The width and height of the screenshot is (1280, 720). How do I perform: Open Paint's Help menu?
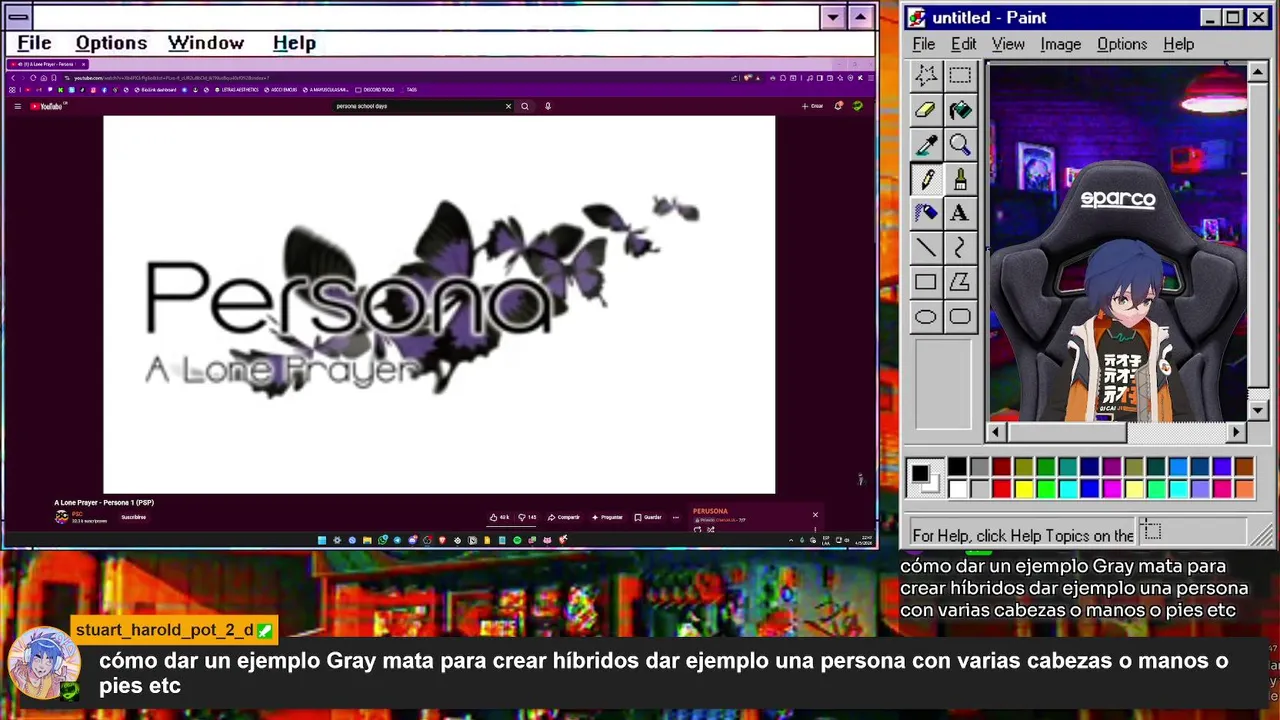(x=1178, y=44)
